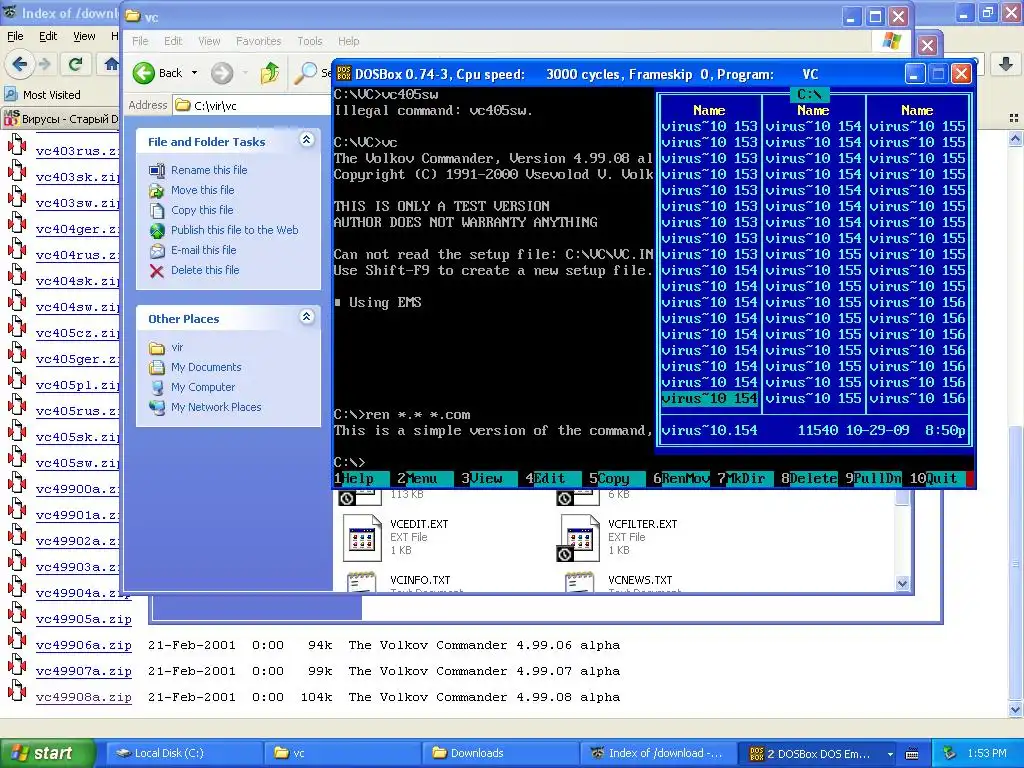This screenshot has width=1024, height=768.
Task: Click the DOSBox title bar icon
Action: 344,74
